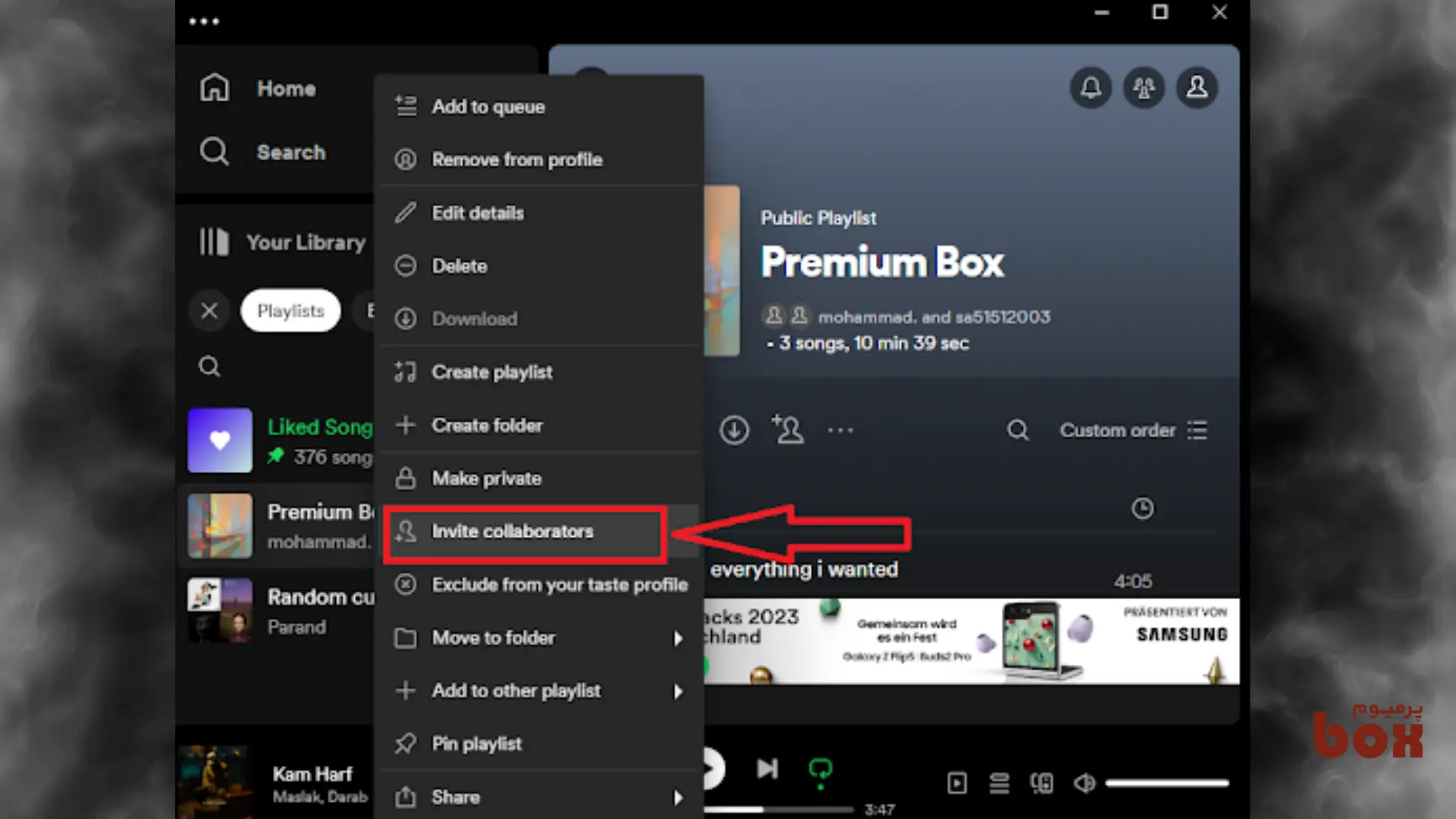Choose Exclude from your taste profile
This screenshot has width=1456, height=819.
click(540, 585)
